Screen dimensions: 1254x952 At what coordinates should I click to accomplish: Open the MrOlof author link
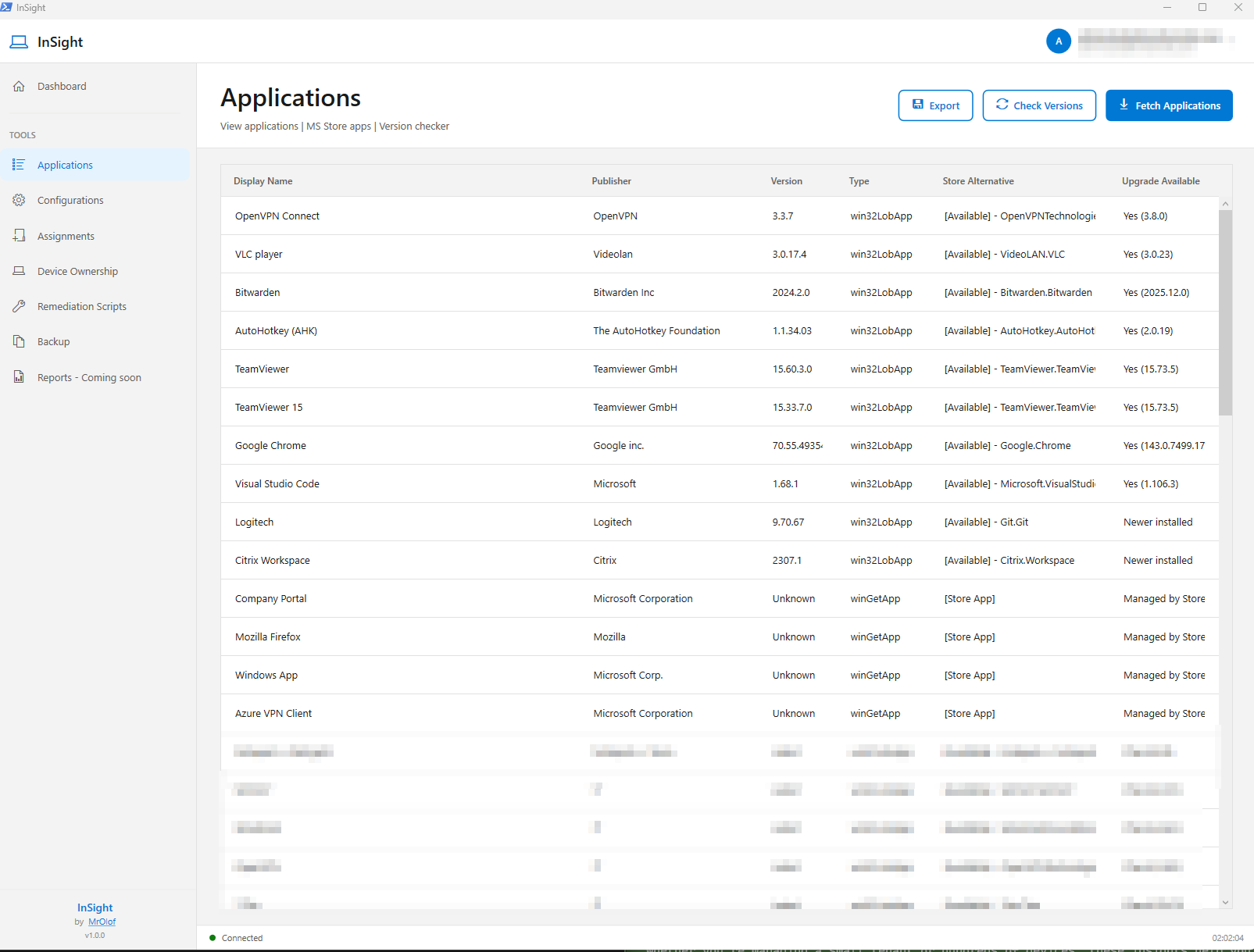click(102, 922)
